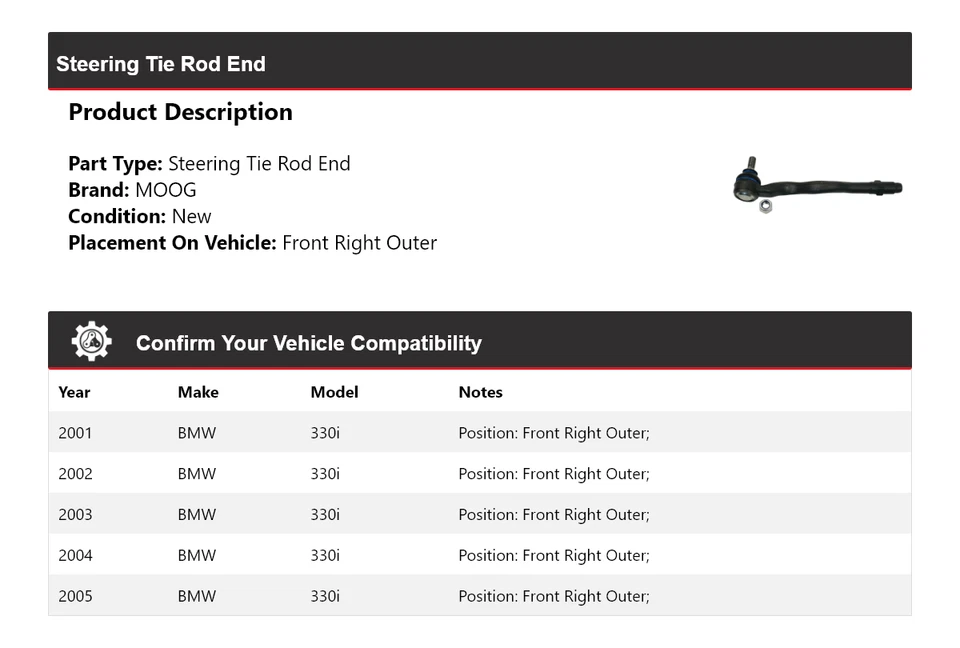Select the 2002 year cell
This screenshot has height=648, width=960.
pos(75,474)
